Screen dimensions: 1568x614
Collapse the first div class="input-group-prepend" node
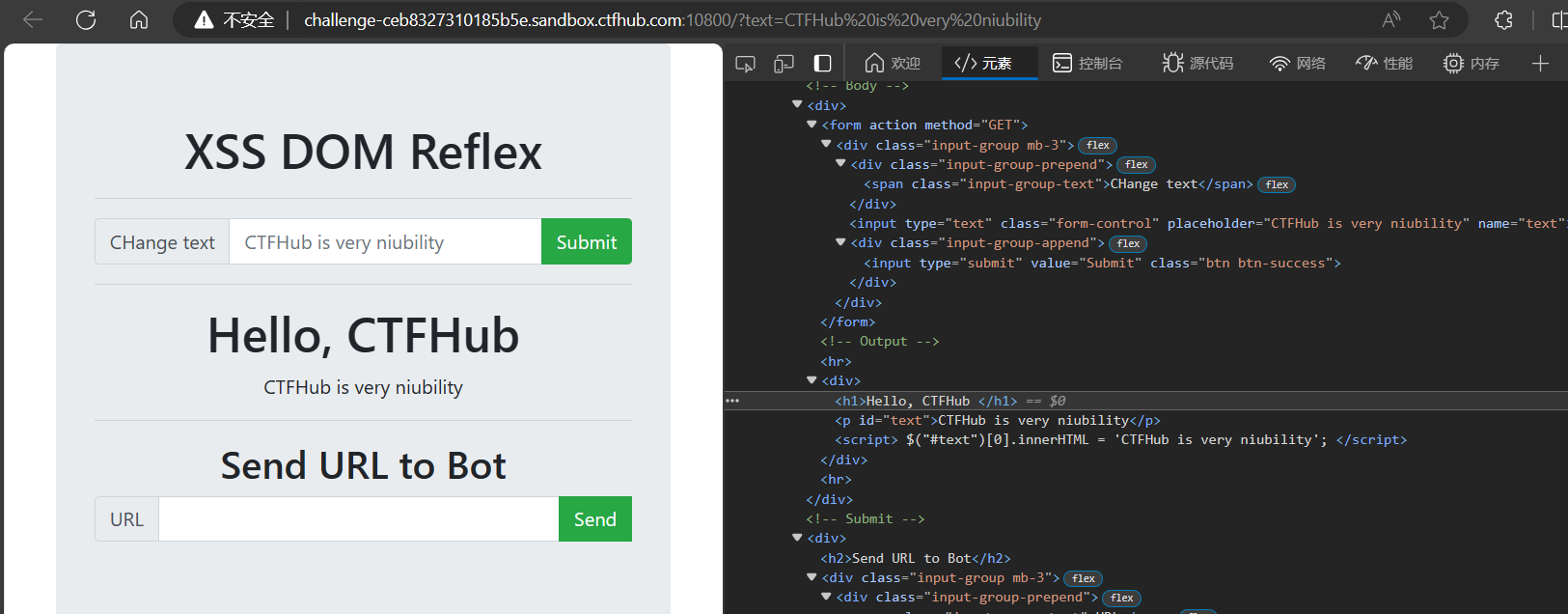click(x=840, y=164)
